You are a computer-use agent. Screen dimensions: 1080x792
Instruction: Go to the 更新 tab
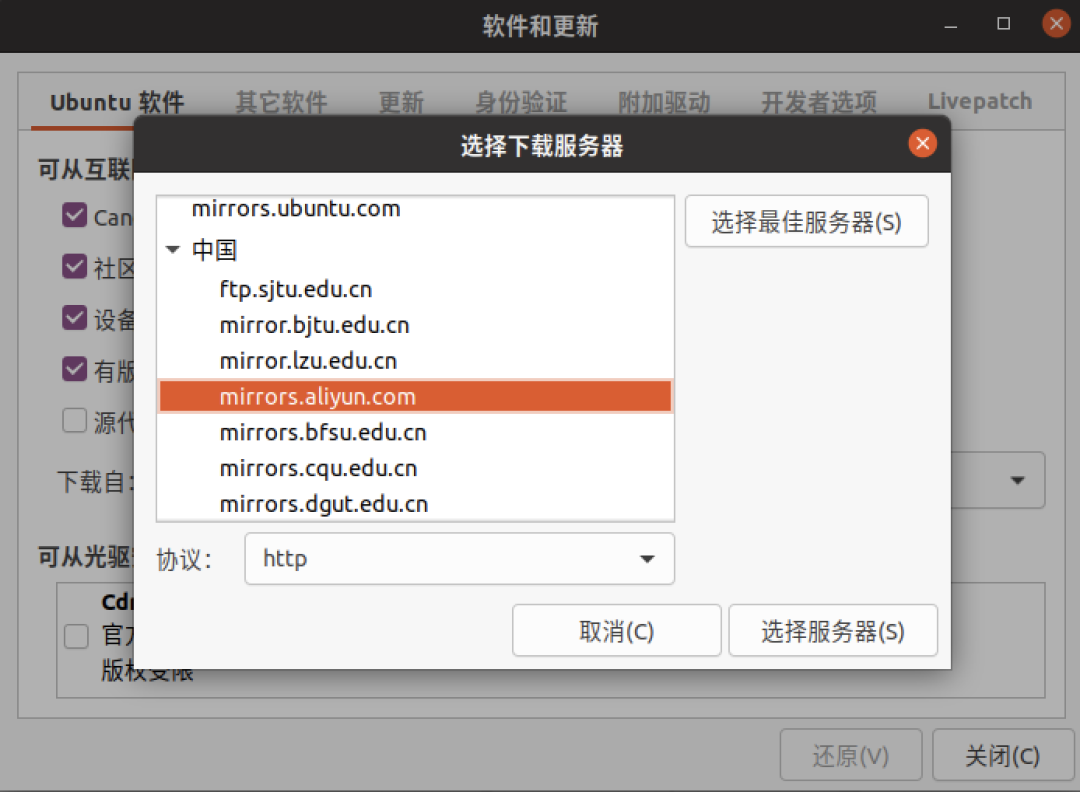tap(401, 103)
